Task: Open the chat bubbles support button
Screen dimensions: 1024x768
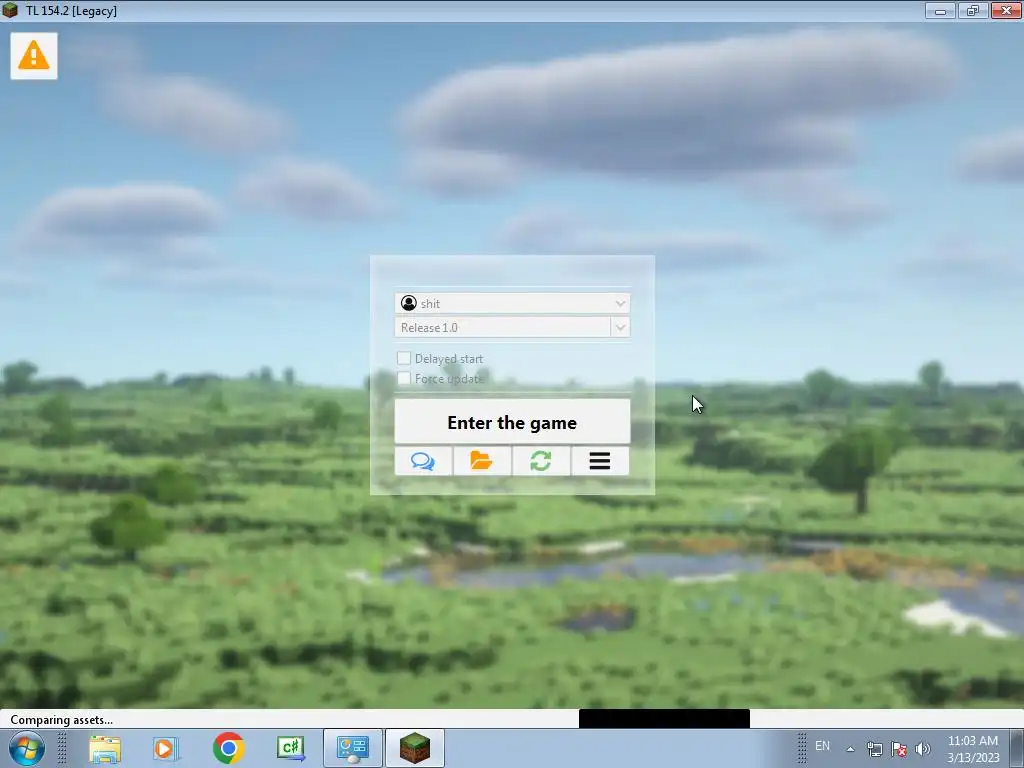Action: click(x=423, y=461)
